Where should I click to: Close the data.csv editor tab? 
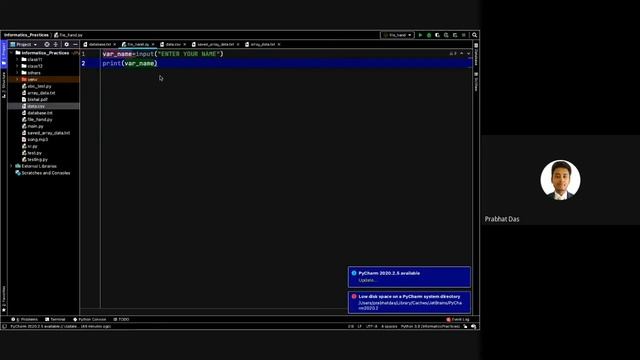tap(184, 44)
